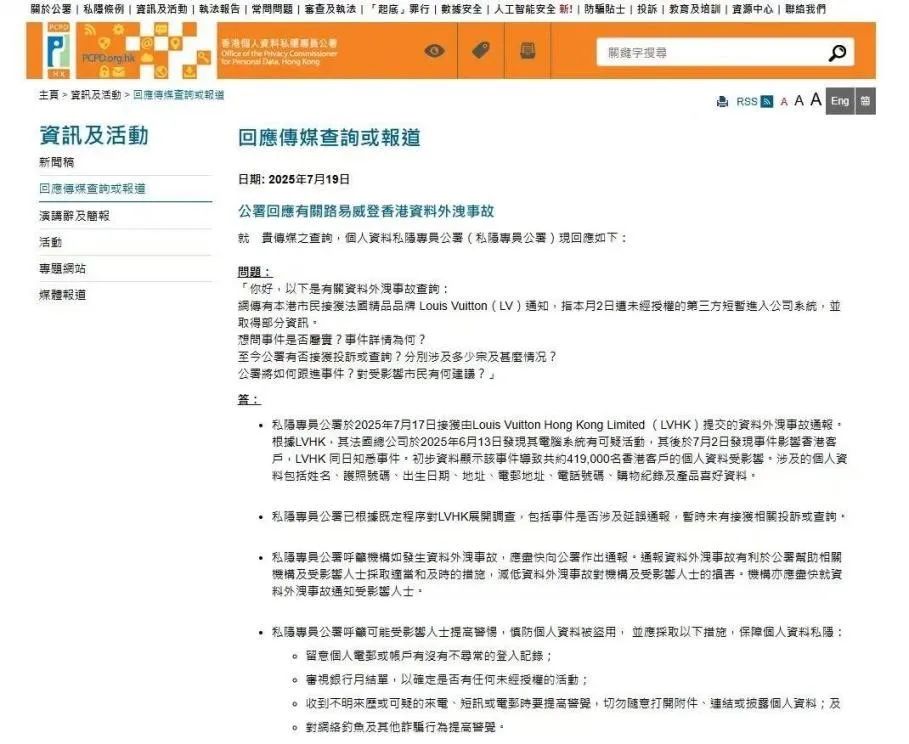Select the largest font size A
909x744 pixels.
pyautogui.click(x=815, y=100)
